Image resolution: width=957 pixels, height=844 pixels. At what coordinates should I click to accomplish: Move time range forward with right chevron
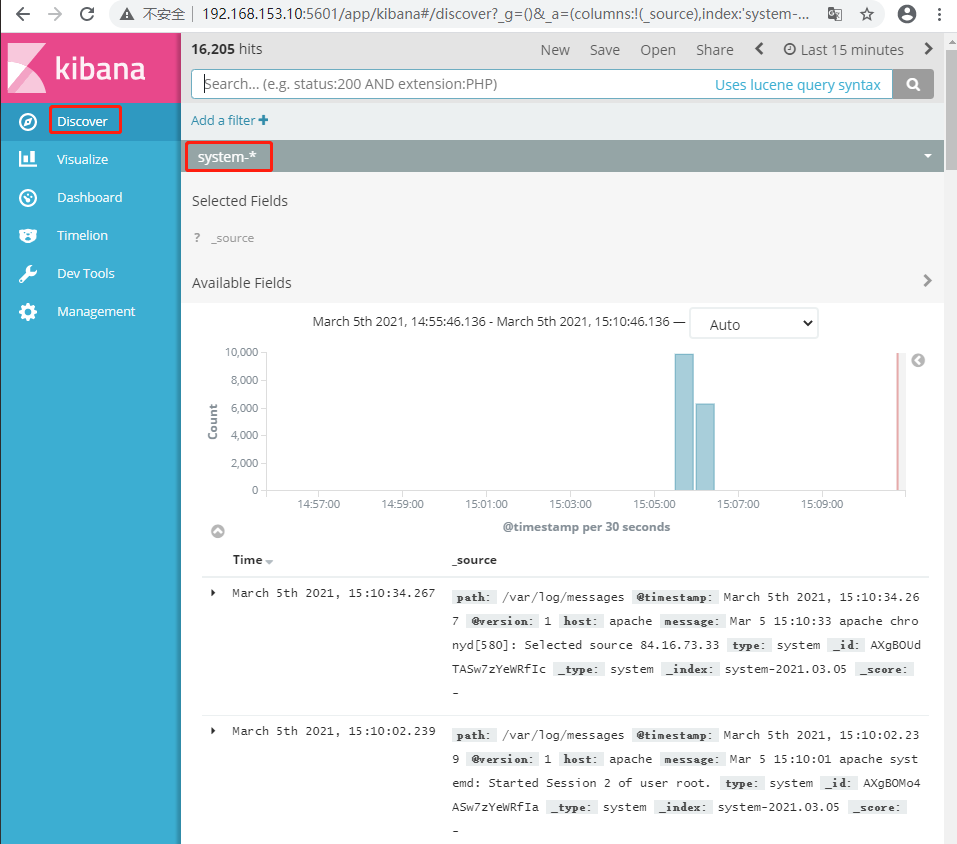pos(928,49)
